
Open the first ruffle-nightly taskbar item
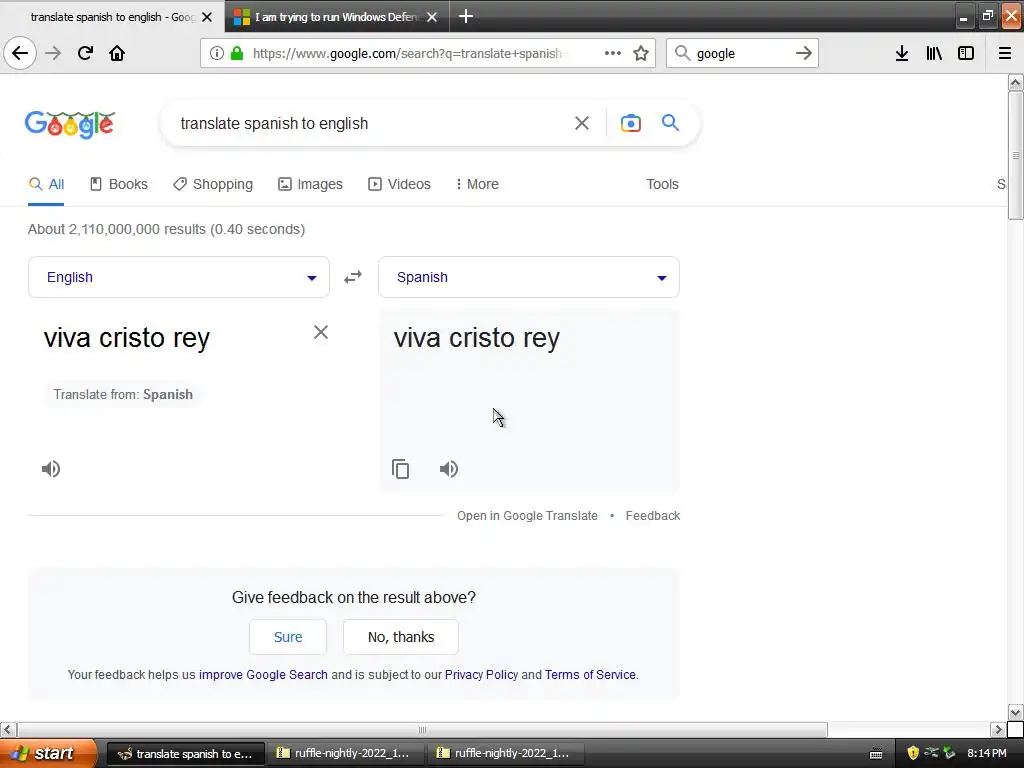point(345,754)
